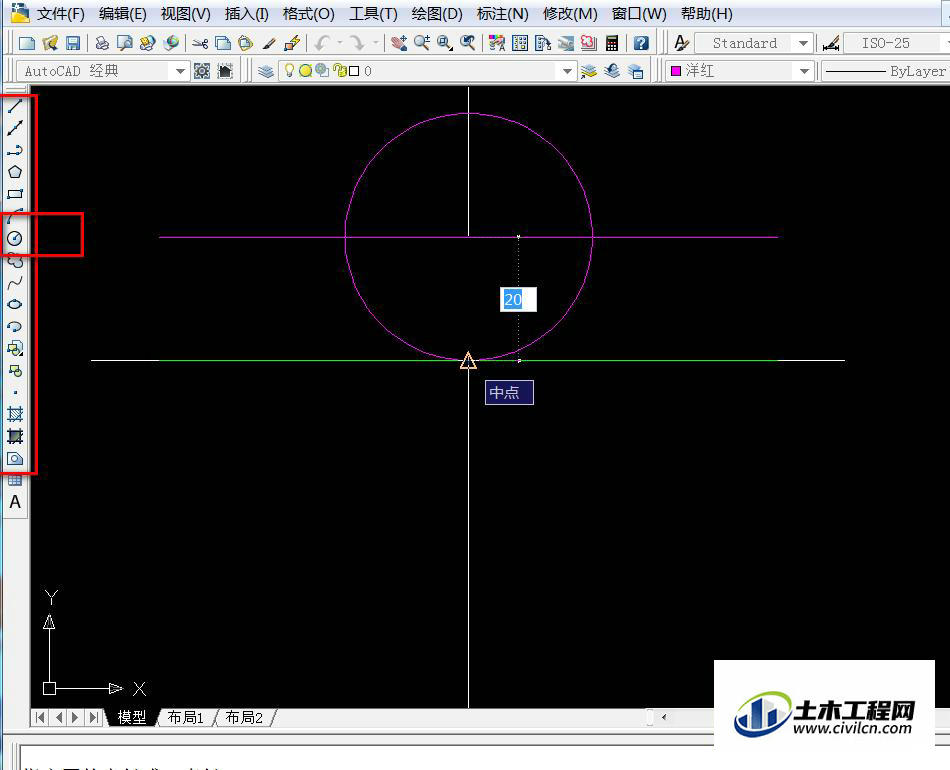This screenshot has height=770, width=950.
Task: Open Workspace Settings gear icon
Action: (x=202, y=71)
